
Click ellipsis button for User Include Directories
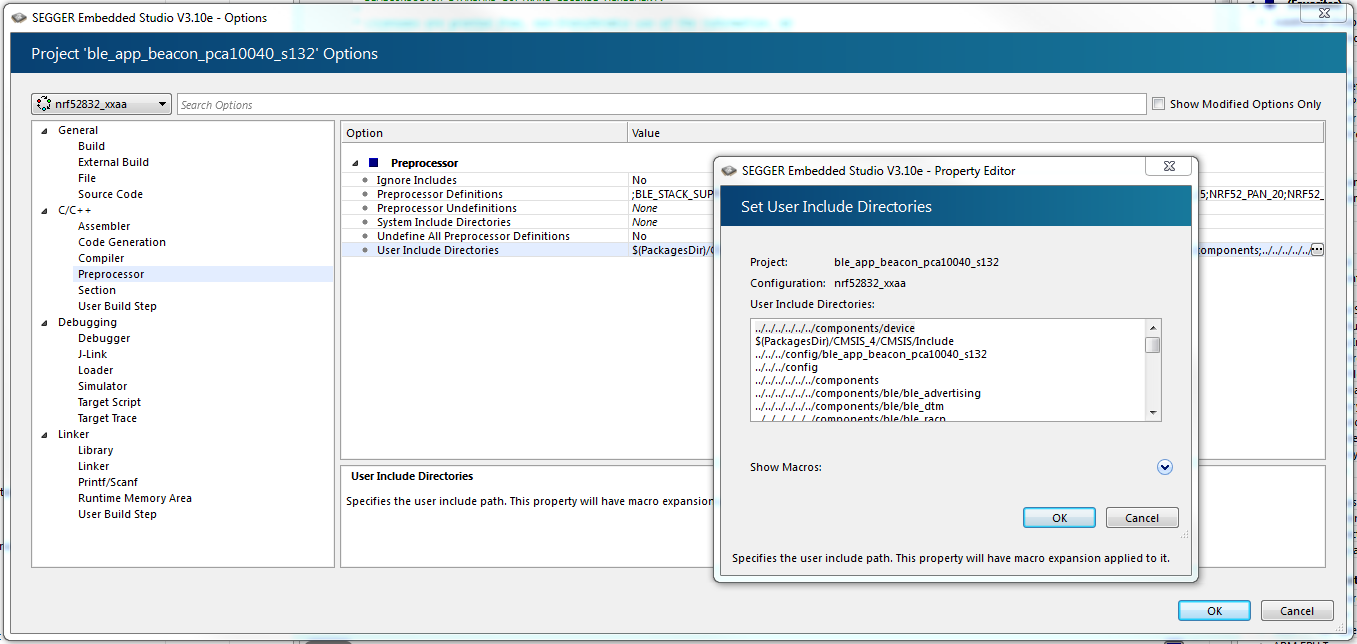tap(1317, 250)
